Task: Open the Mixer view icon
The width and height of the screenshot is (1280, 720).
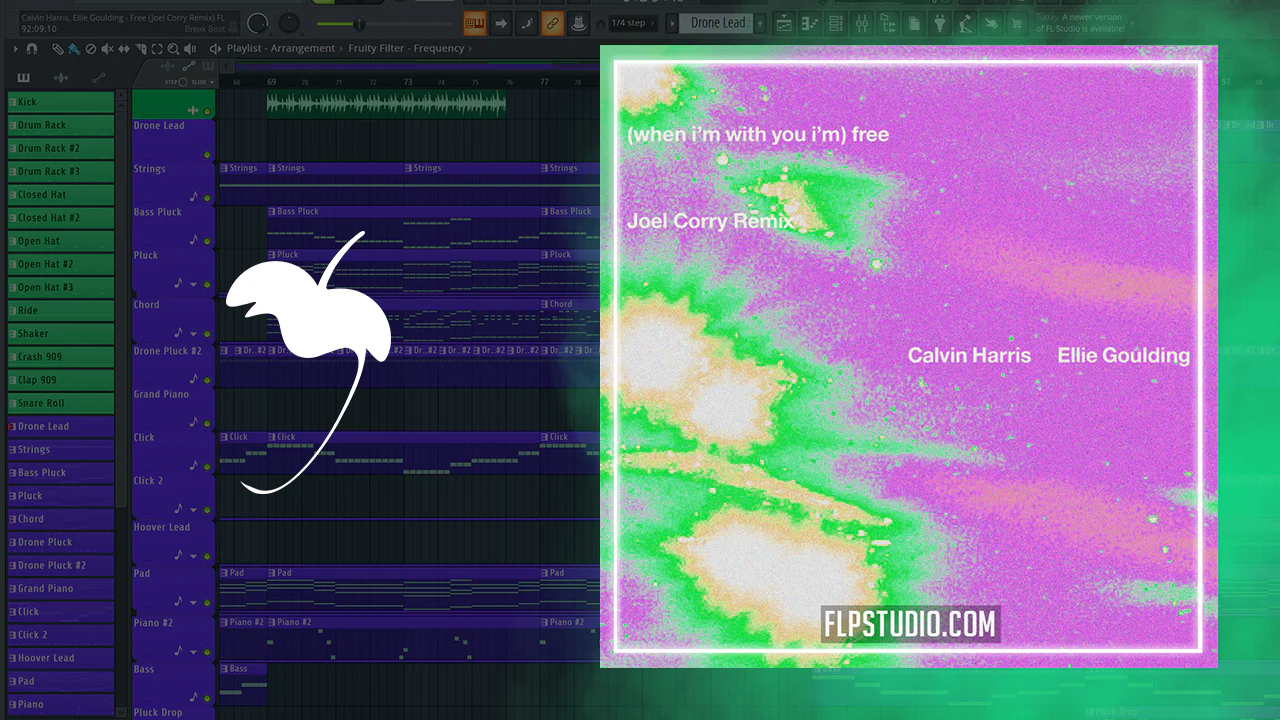Action: click(861, 23)
